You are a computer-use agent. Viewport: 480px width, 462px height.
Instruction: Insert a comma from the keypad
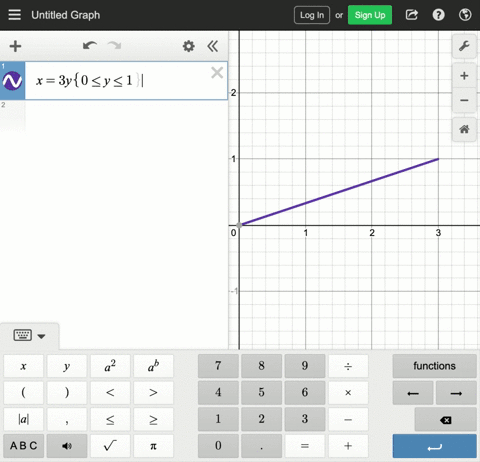[67, 419]
